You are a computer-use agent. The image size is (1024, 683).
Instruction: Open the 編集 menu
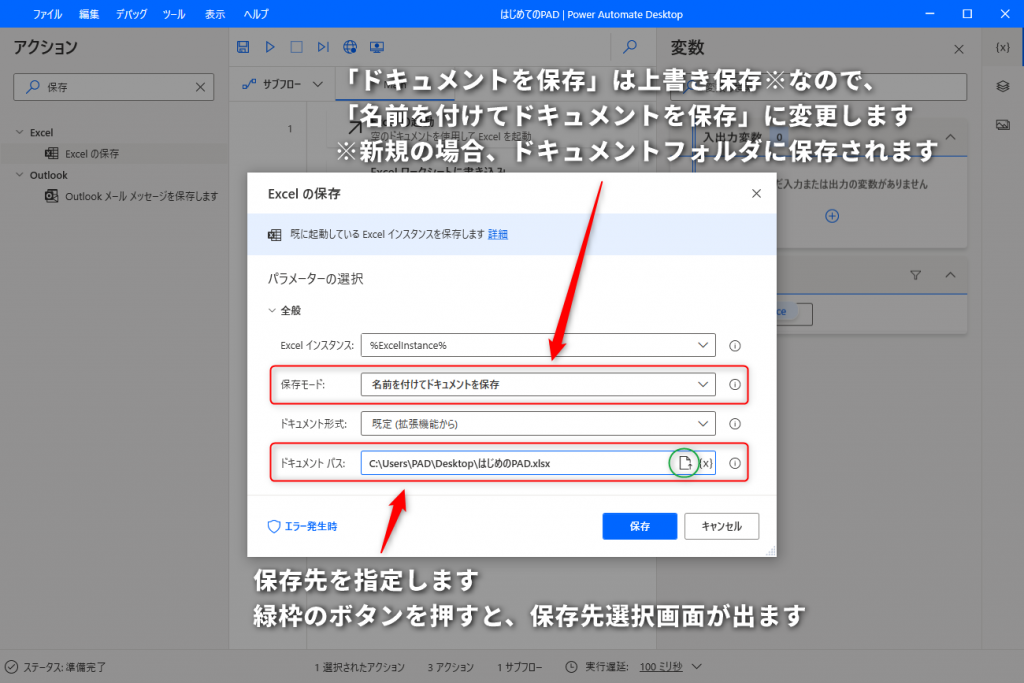click(89, 14)
